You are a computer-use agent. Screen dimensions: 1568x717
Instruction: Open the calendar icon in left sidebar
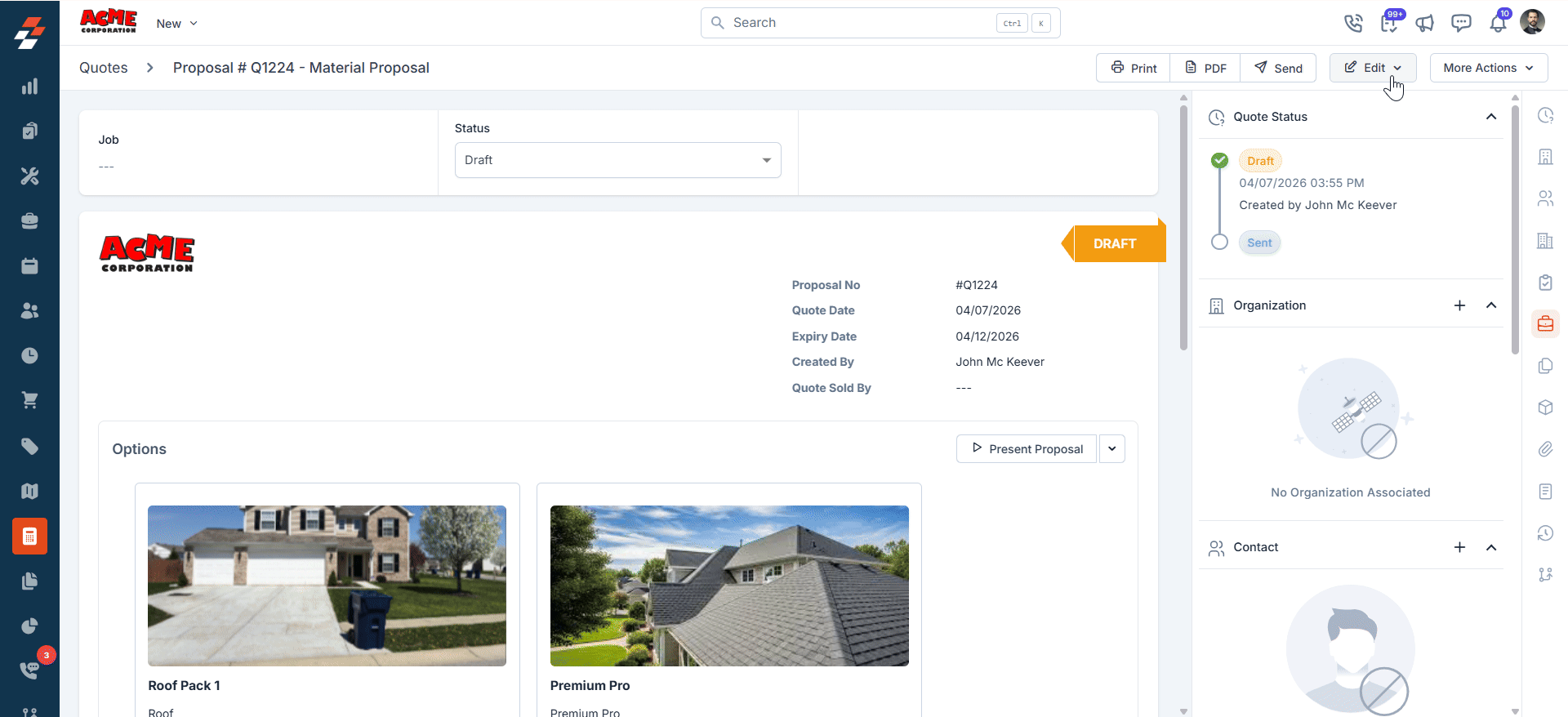29,265
